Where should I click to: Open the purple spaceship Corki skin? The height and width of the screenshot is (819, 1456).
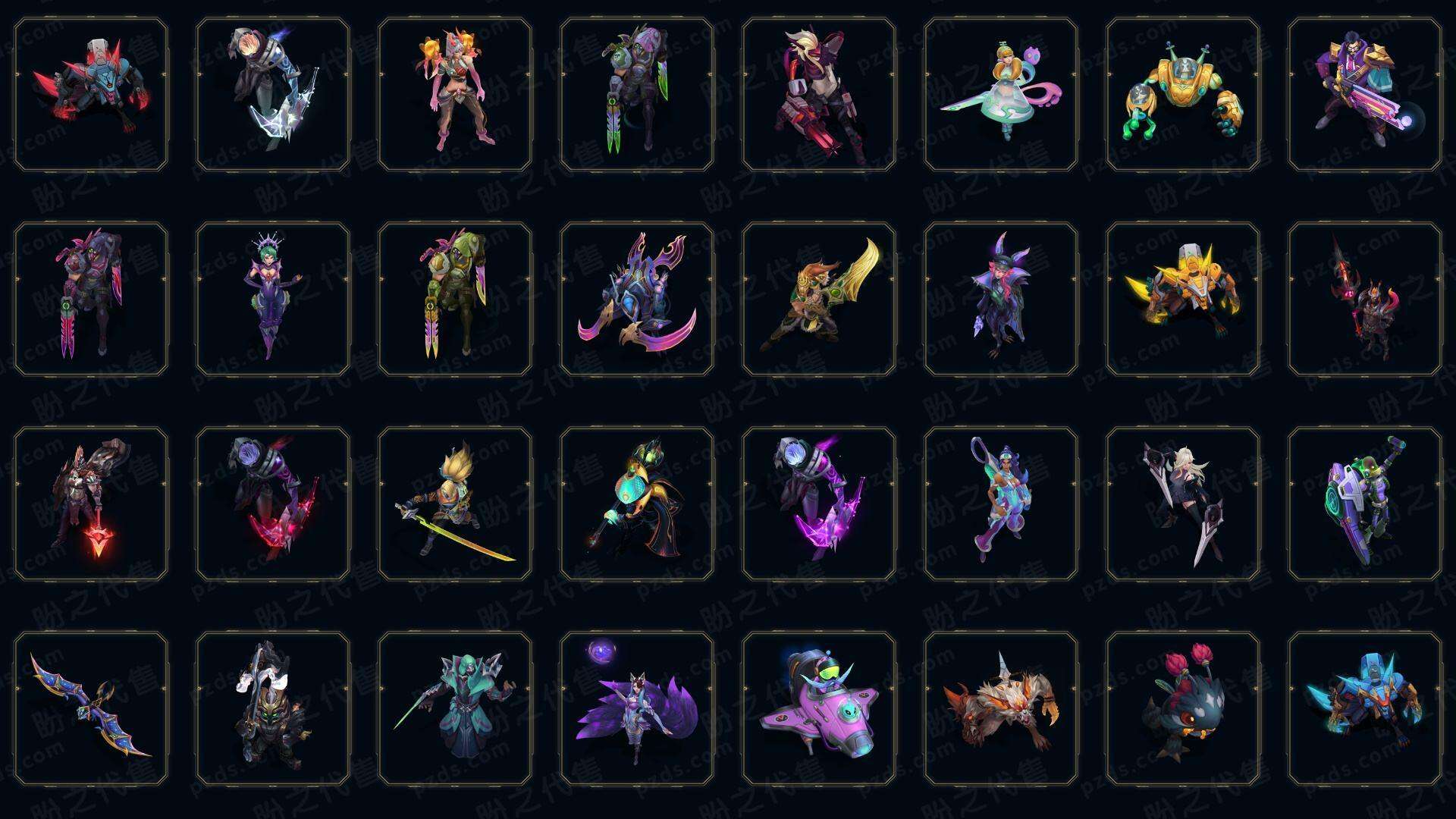click(819, 709)
